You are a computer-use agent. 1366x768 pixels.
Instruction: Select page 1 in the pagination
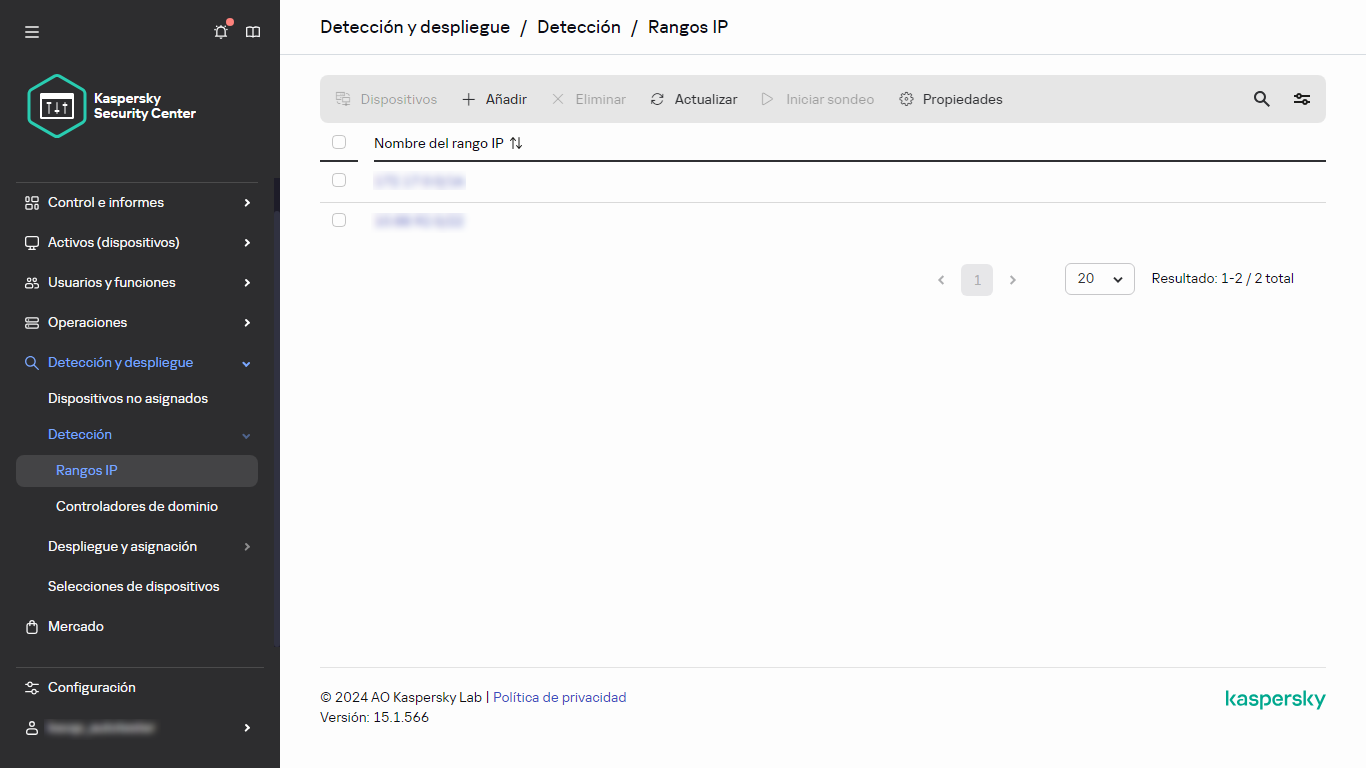coord(977,279)
